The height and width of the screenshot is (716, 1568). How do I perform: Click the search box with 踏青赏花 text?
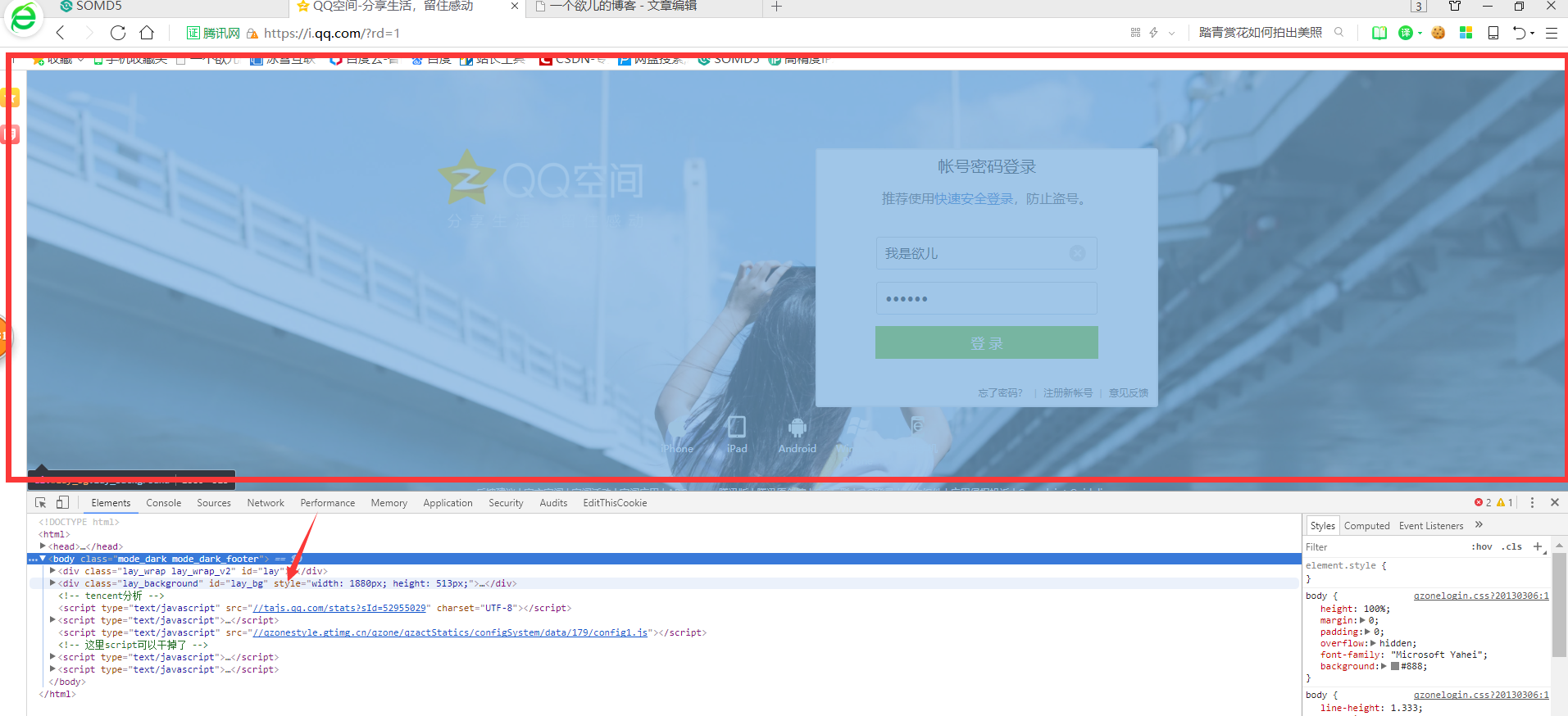tap(1261, 33)
